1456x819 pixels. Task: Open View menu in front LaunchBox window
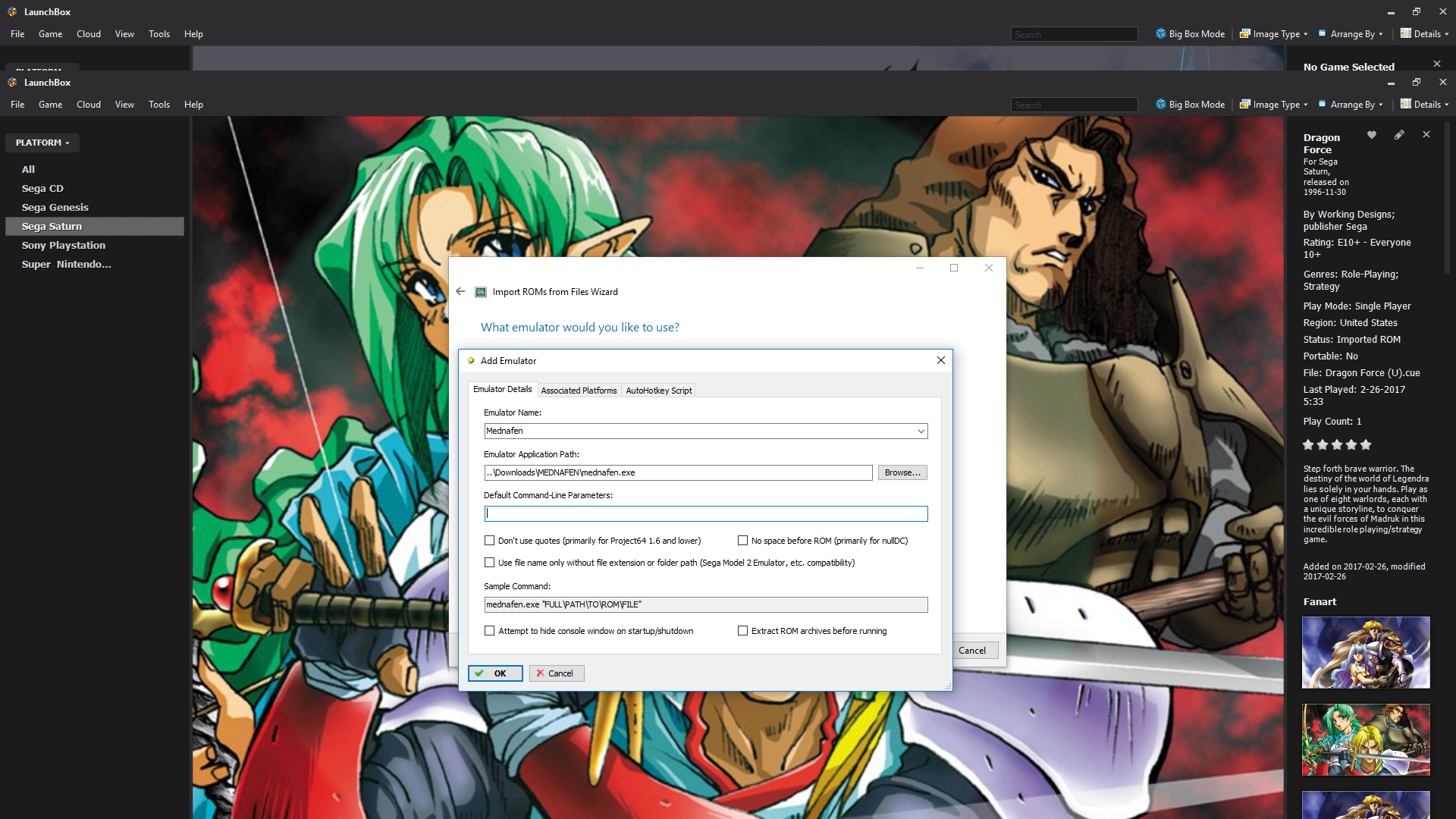click(x=124, y=105)
